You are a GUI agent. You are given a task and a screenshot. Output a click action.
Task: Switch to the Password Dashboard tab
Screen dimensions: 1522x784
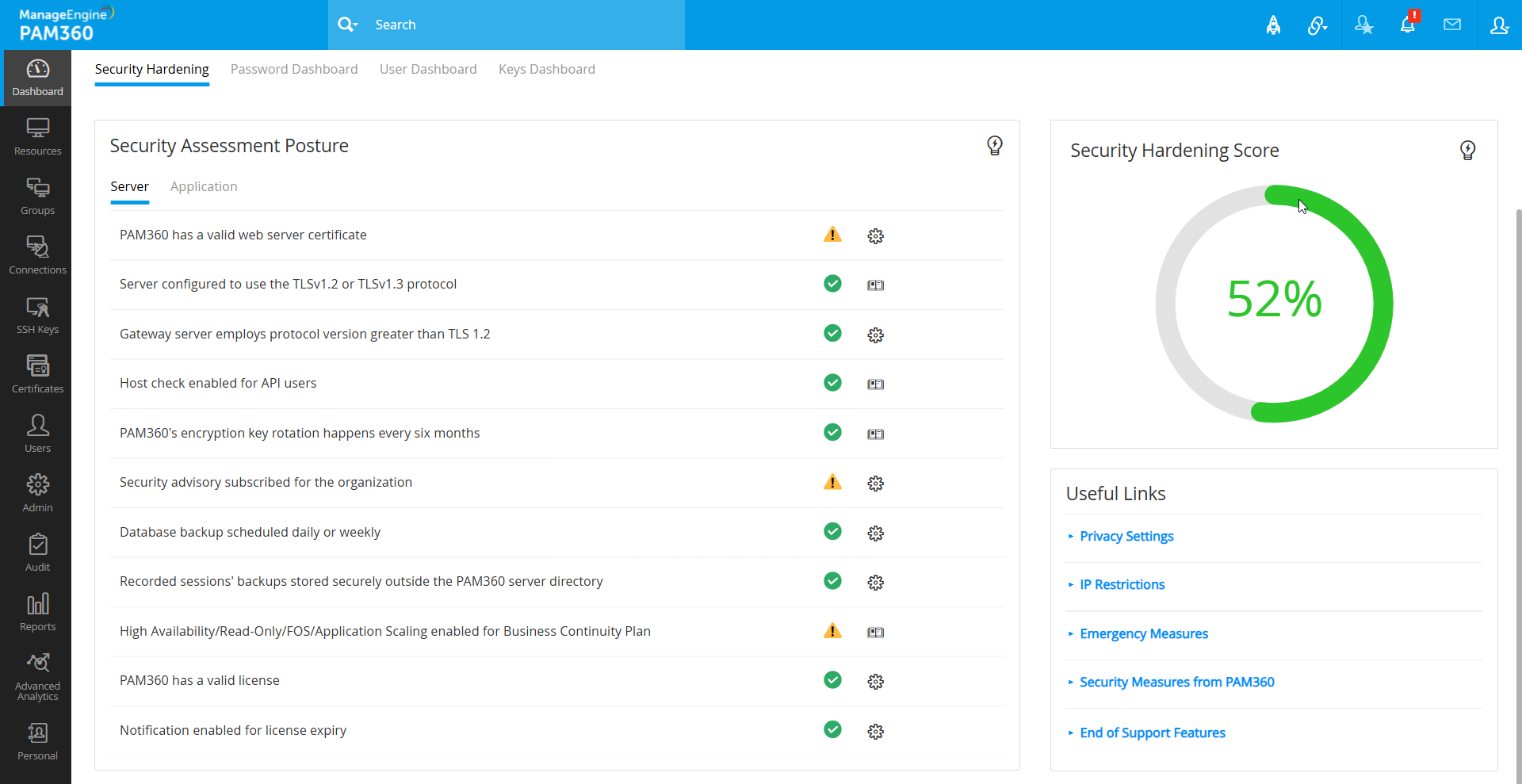(x=294, y=69)
